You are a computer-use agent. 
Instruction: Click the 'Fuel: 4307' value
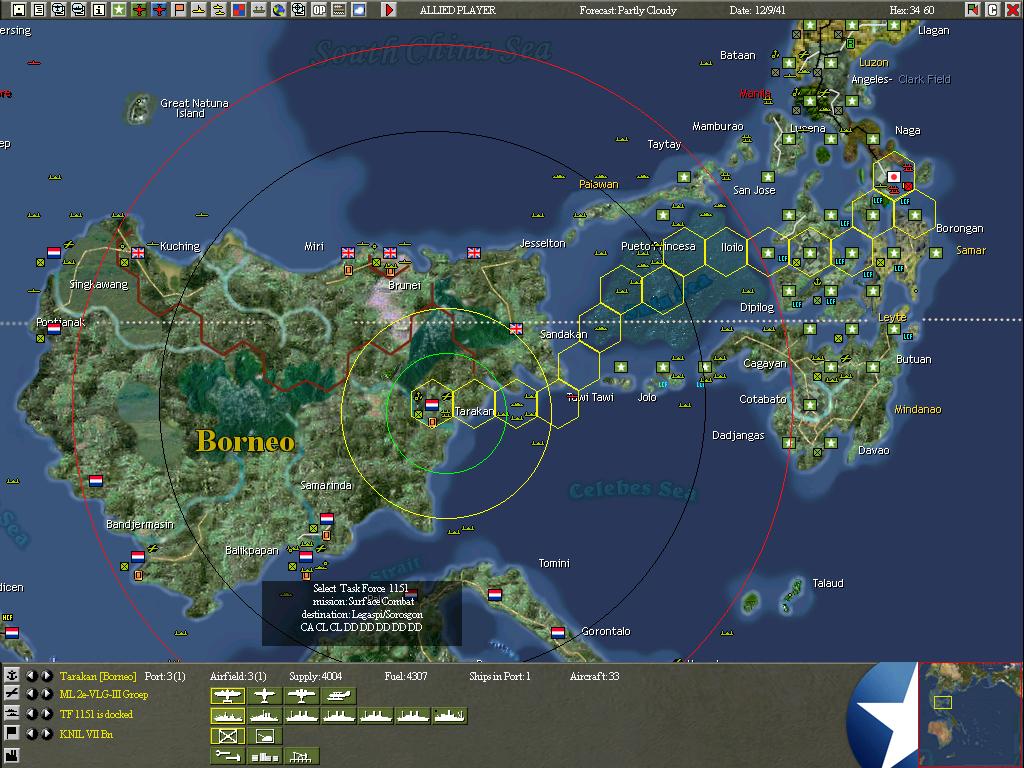click(x=406, y=676)
